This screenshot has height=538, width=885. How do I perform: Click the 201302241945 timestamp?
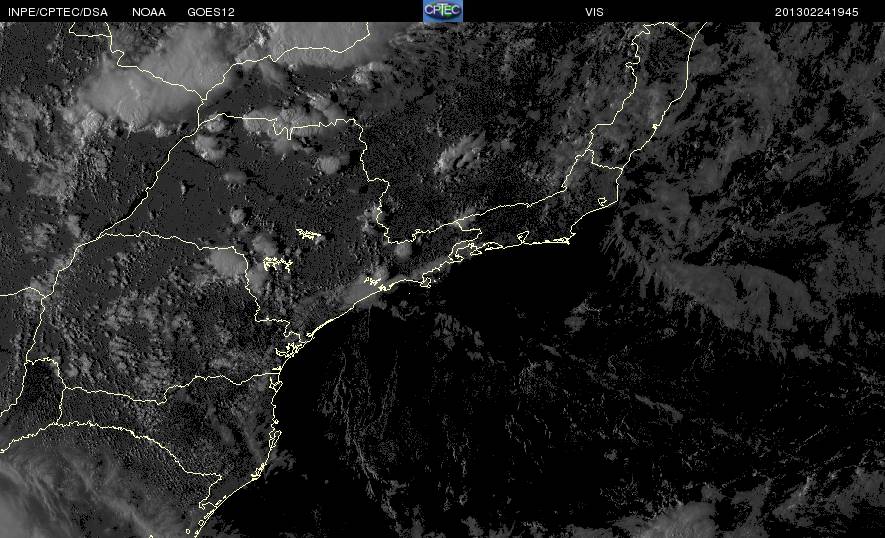(817, 12)
